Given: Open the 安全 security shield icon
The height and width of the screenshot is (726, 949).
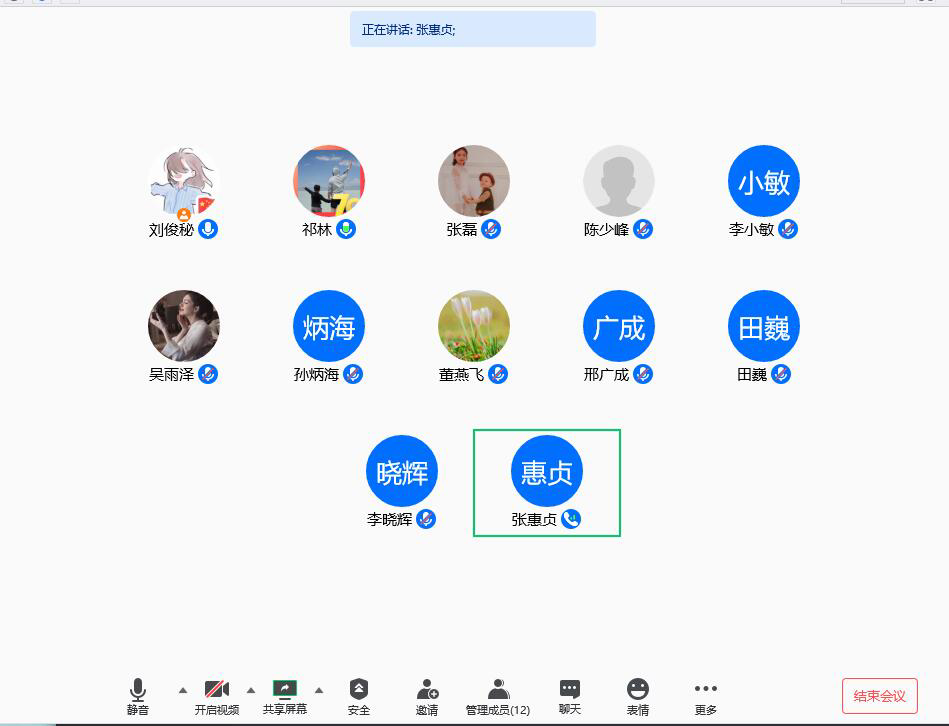Looking at the screenshot, I should 359,690.
